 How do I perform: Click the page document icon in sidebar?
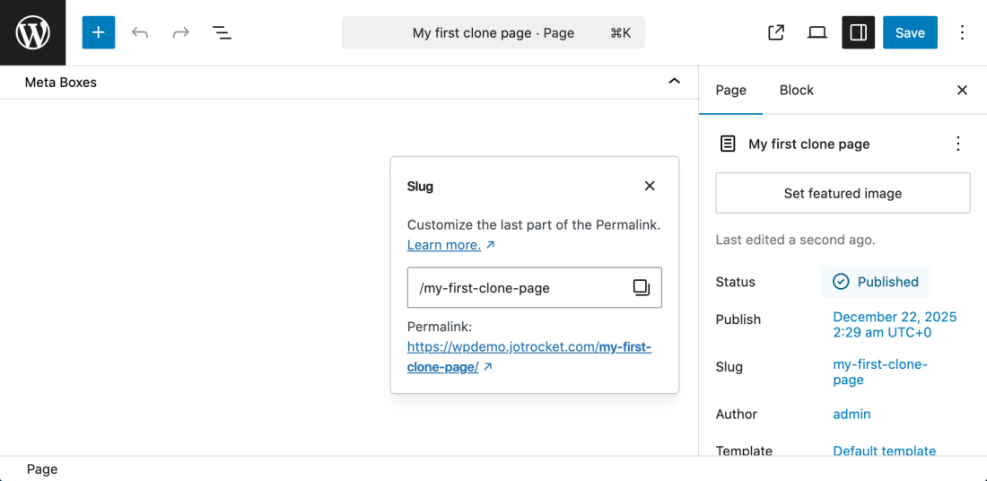[x=727, y=144]
